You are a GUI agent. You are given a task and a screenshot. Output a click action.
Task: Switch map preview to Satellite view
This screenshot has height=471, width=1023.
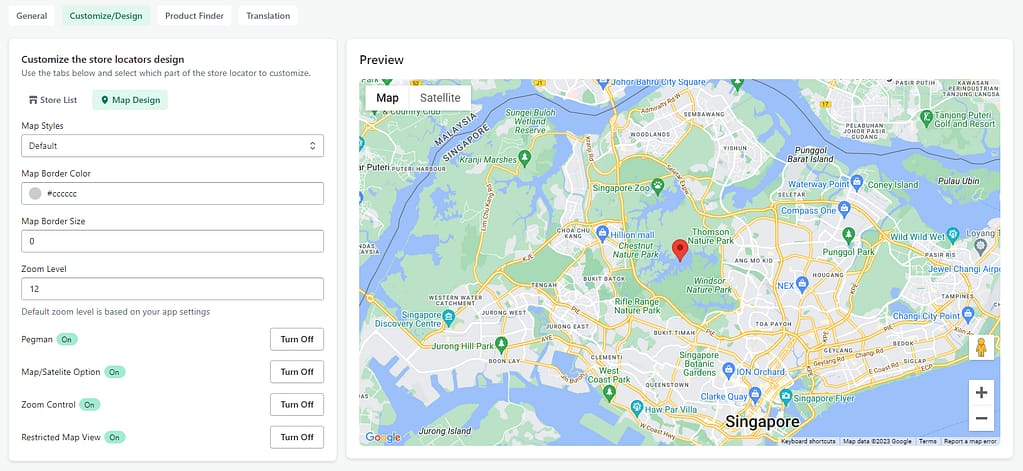click(440, 98)
